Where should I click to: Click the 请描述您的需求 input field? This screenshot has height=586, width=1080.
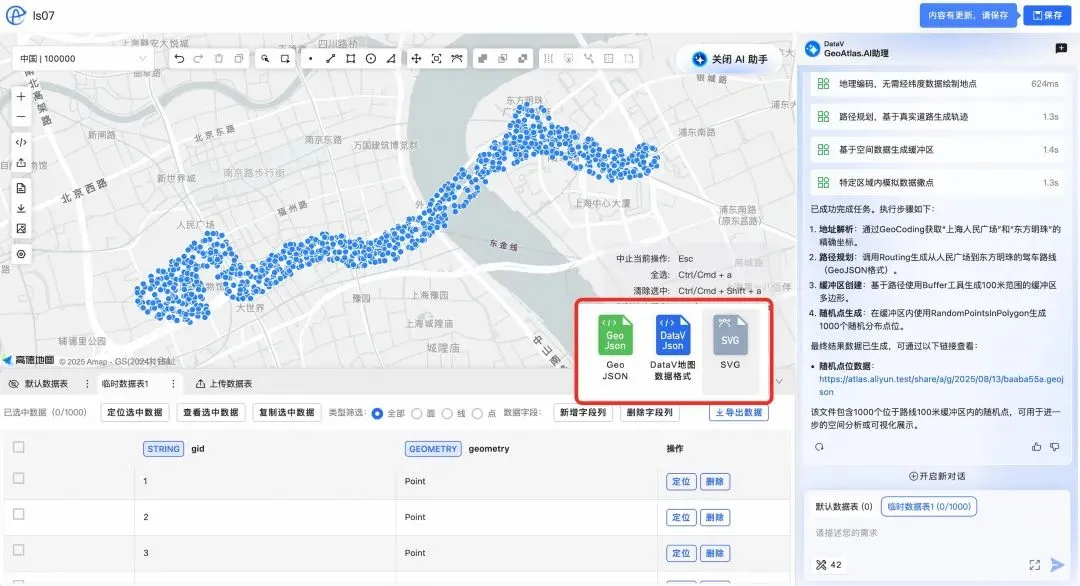[x=937, y=533]
